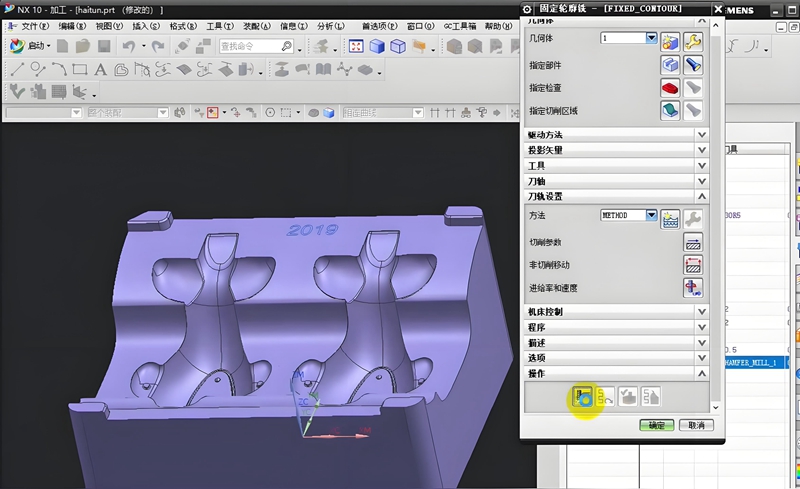Image resolution: width=800 pixels, height=489 pixels.
Task: Click the Fit view icon in toolbar
Action: pos(355,46)
